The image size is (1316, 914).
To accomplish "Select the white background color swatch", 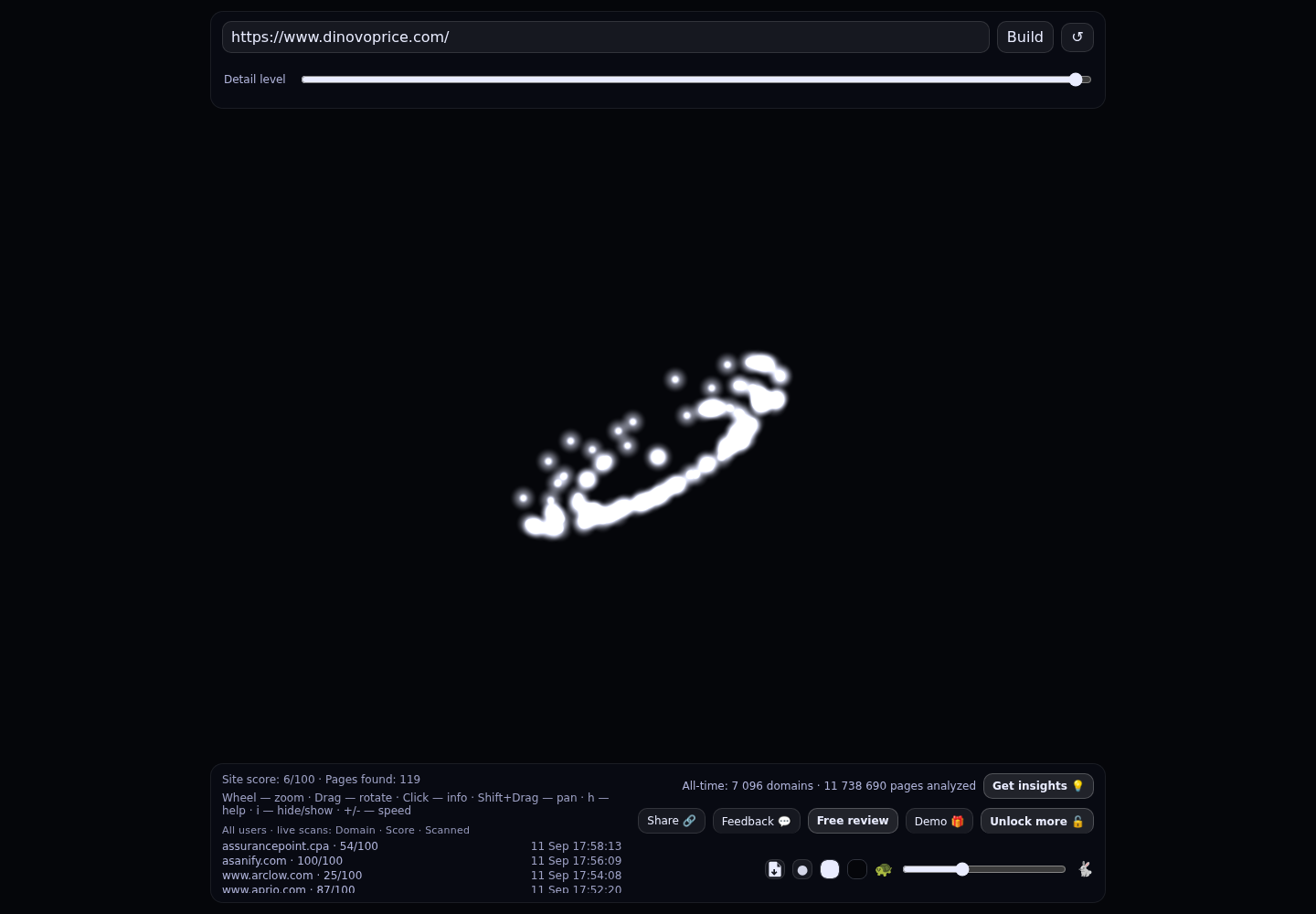I will 830,869.
